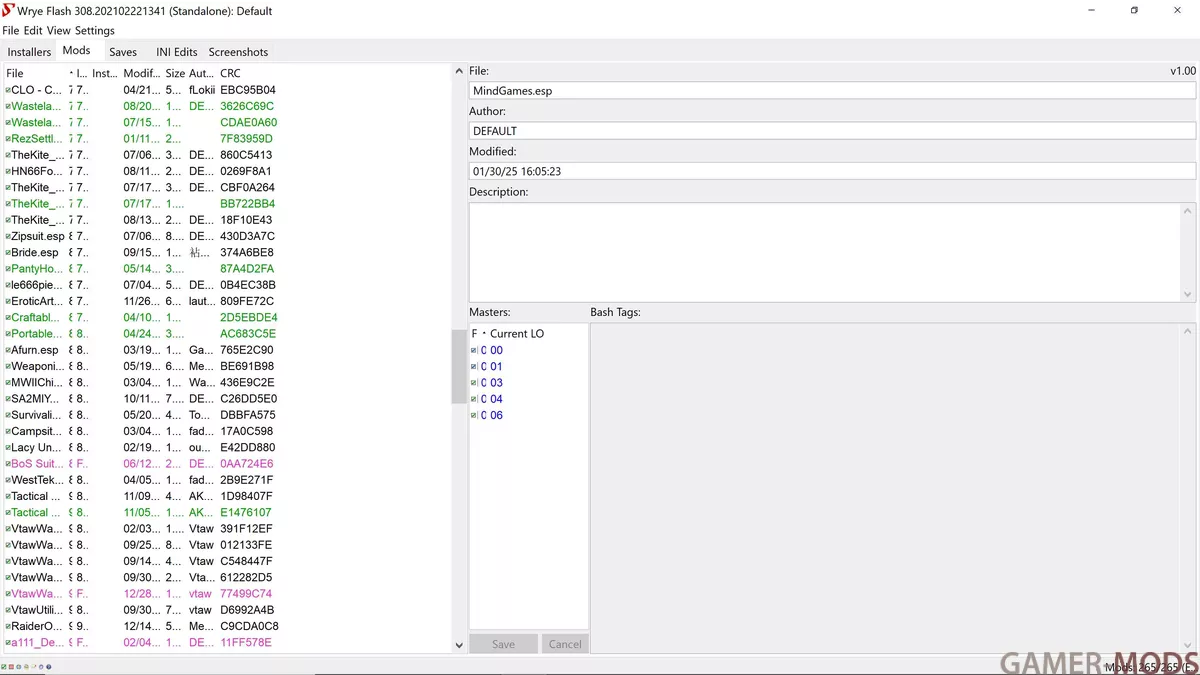Toggle the Bride.esp checkbox

tap(8, 253)
